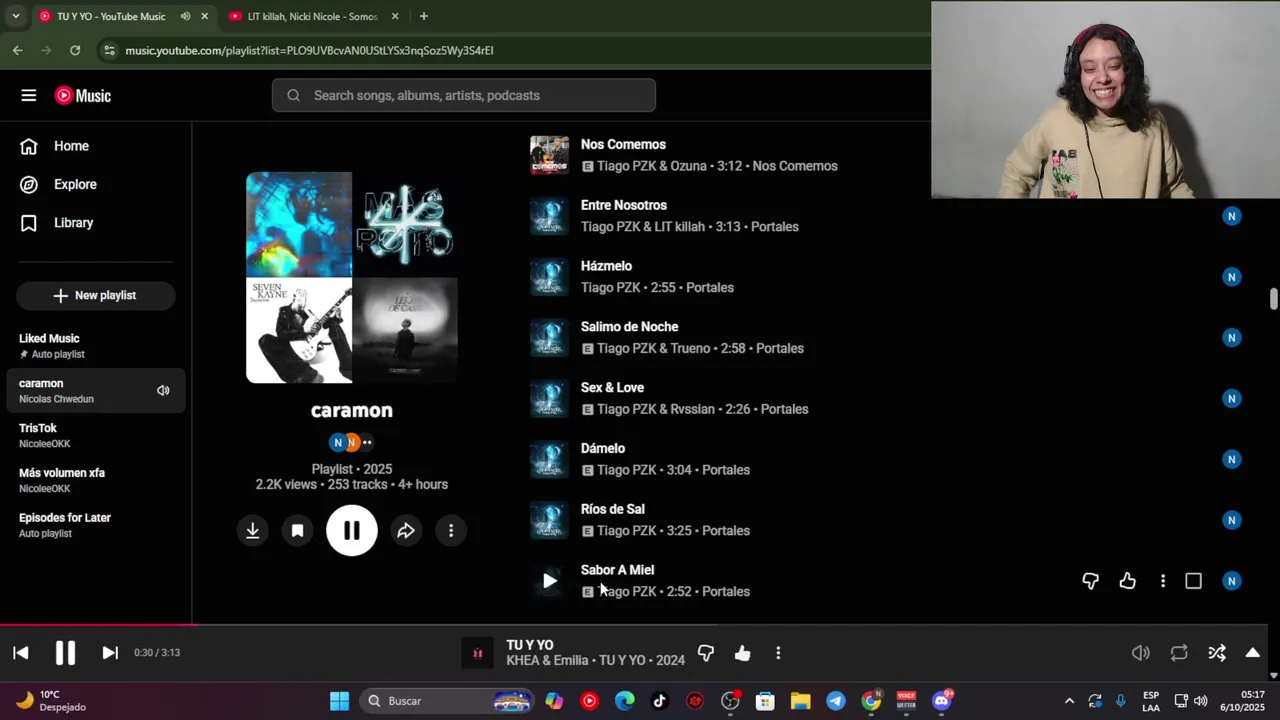The height and width of the screenshot is (720, 1280).
Task: Open Sabor A Miel more actions
Action: 1162,581
